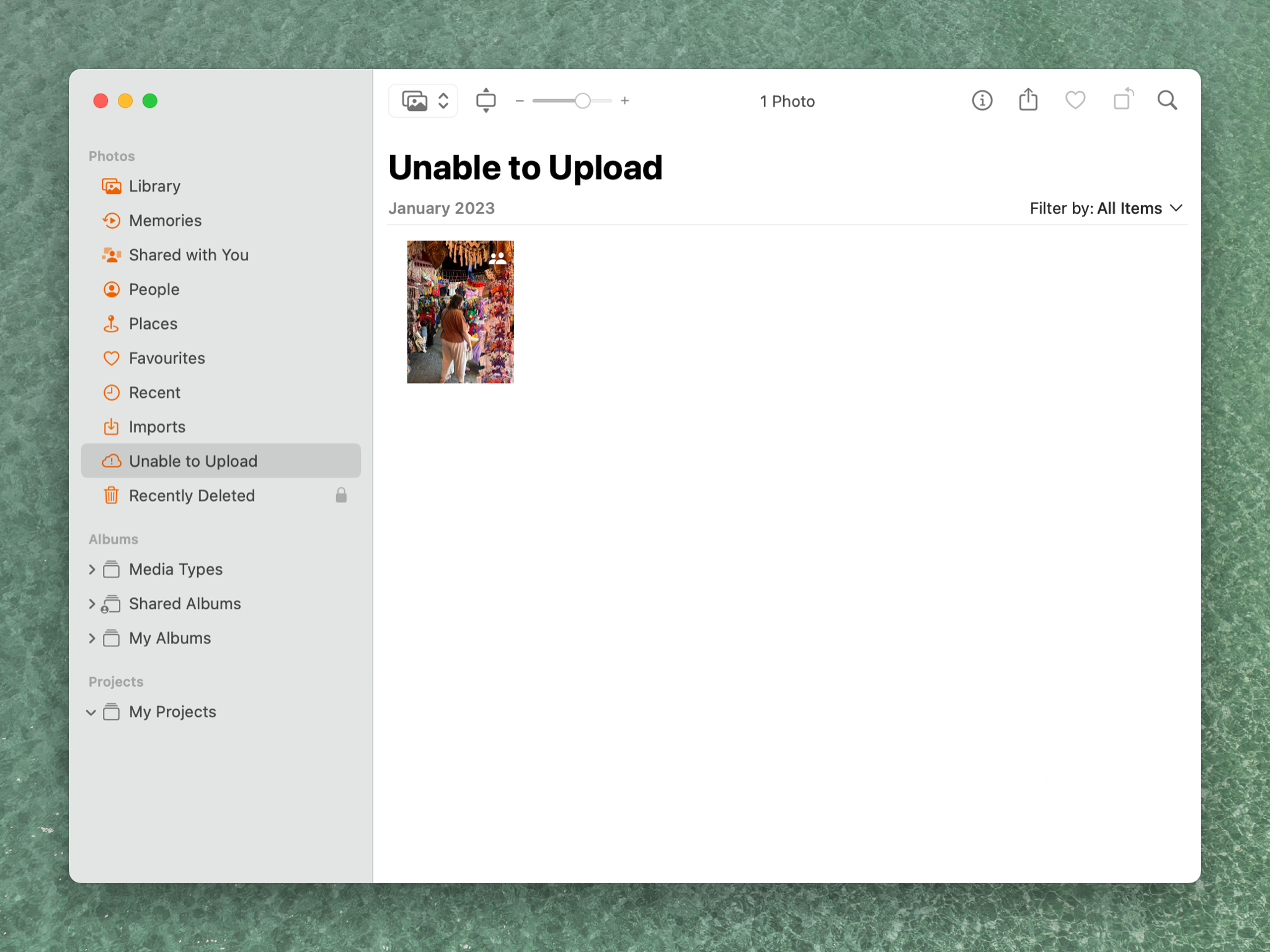Click the aspect ratio zoom toggle icon
Screen dimensions: 1270x952
(x=486, y=100)
